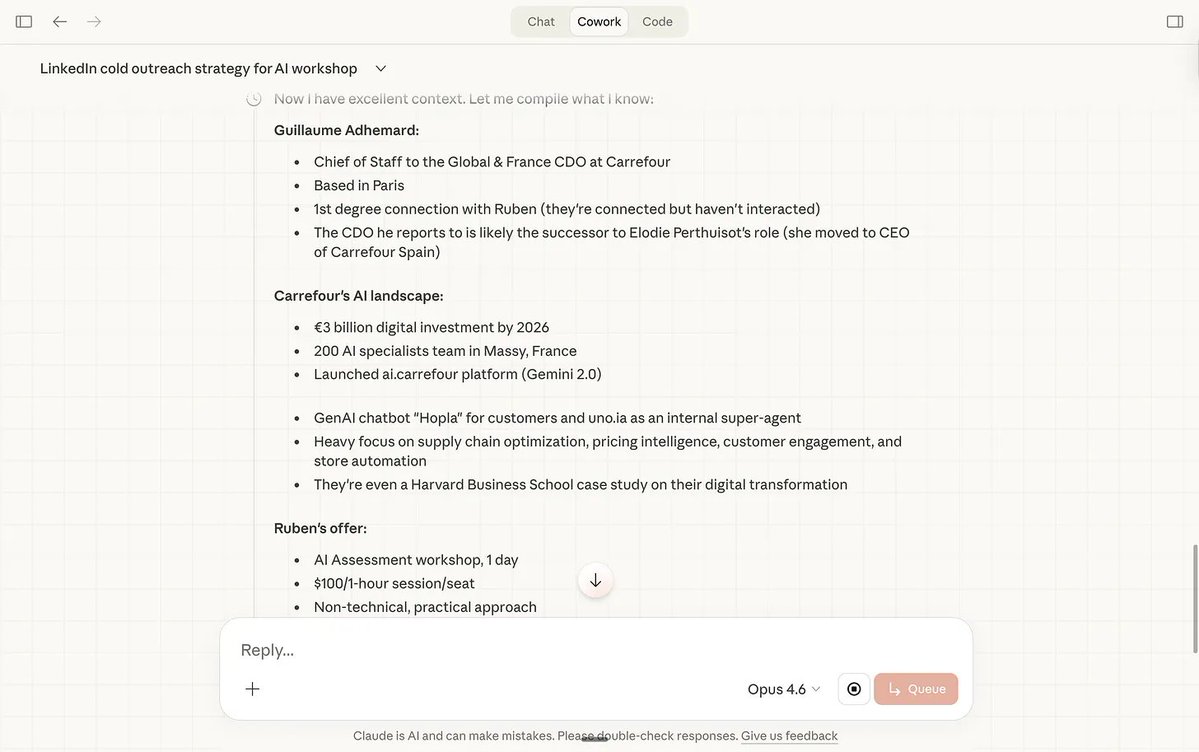Click the bullet about €3 billion investment
This screenshot has width=1199, height=752.
point(430,326)
